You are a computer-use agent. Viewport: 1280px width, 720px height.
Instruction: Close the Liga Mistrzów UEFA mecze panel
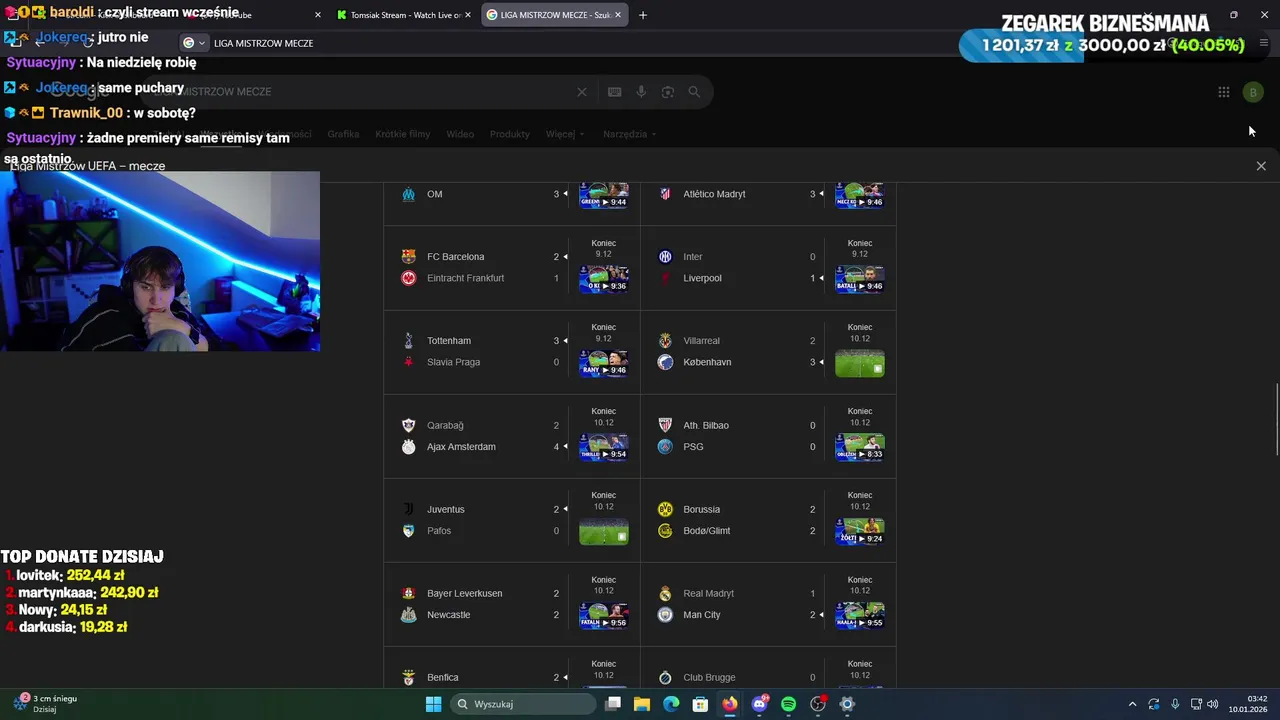click(1261, 166)
